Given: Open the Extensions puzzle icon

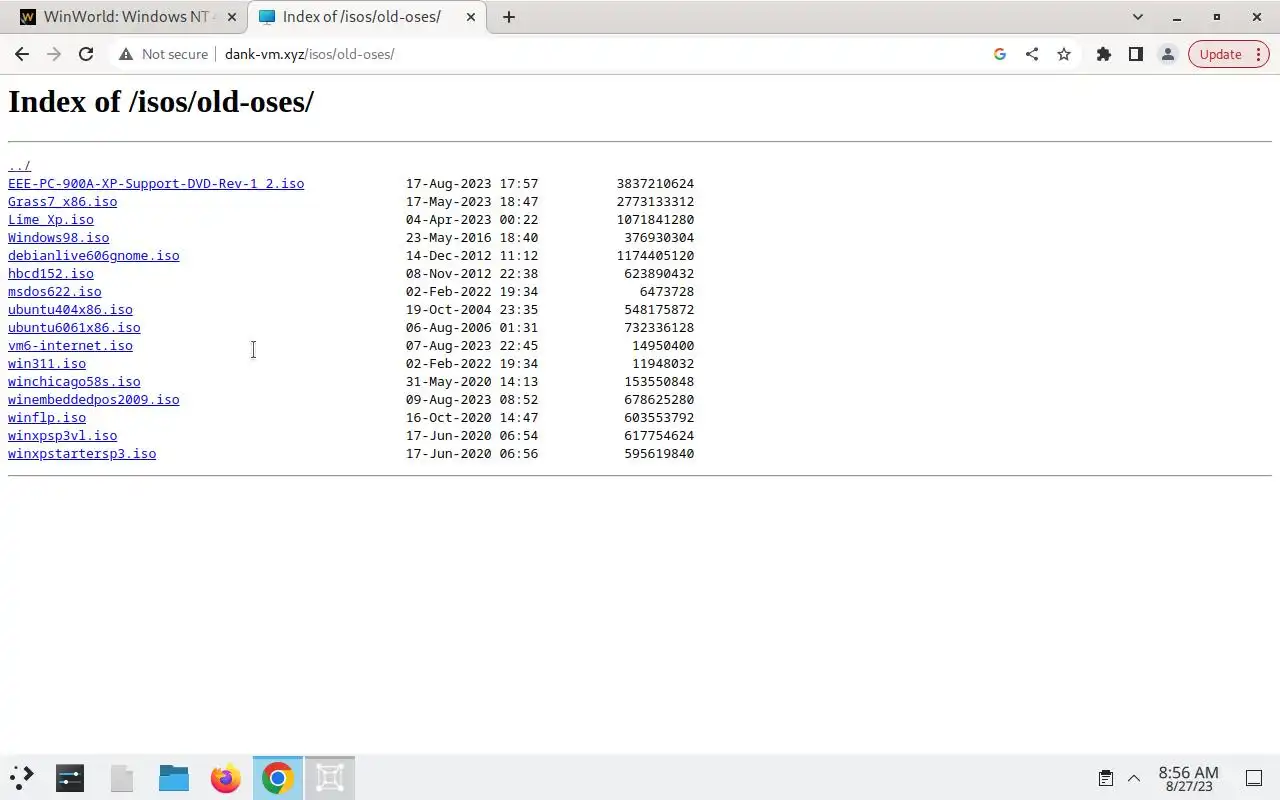Looking at the screenshot, I should pos(1104,54).
